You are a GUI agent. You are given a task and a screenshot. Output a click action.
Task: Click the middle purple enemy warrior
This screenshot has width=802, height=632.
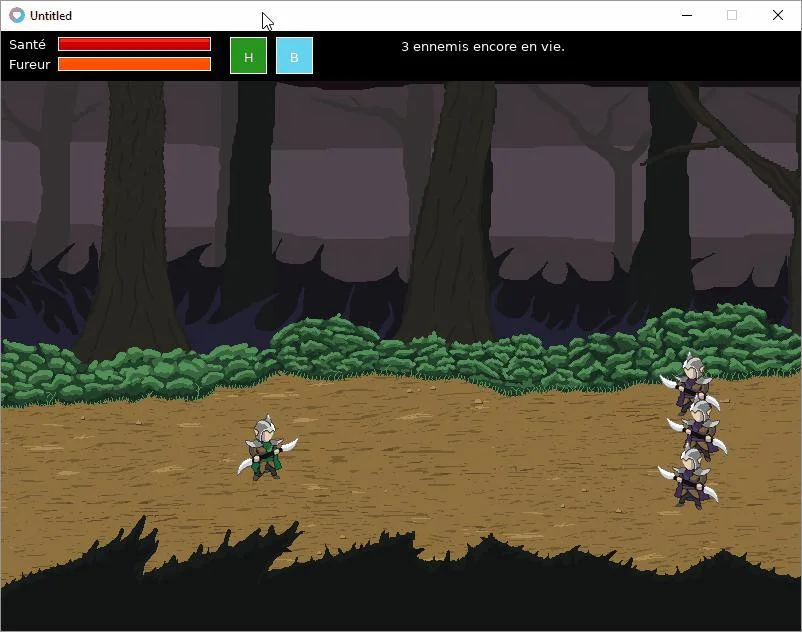click(698, 428)
